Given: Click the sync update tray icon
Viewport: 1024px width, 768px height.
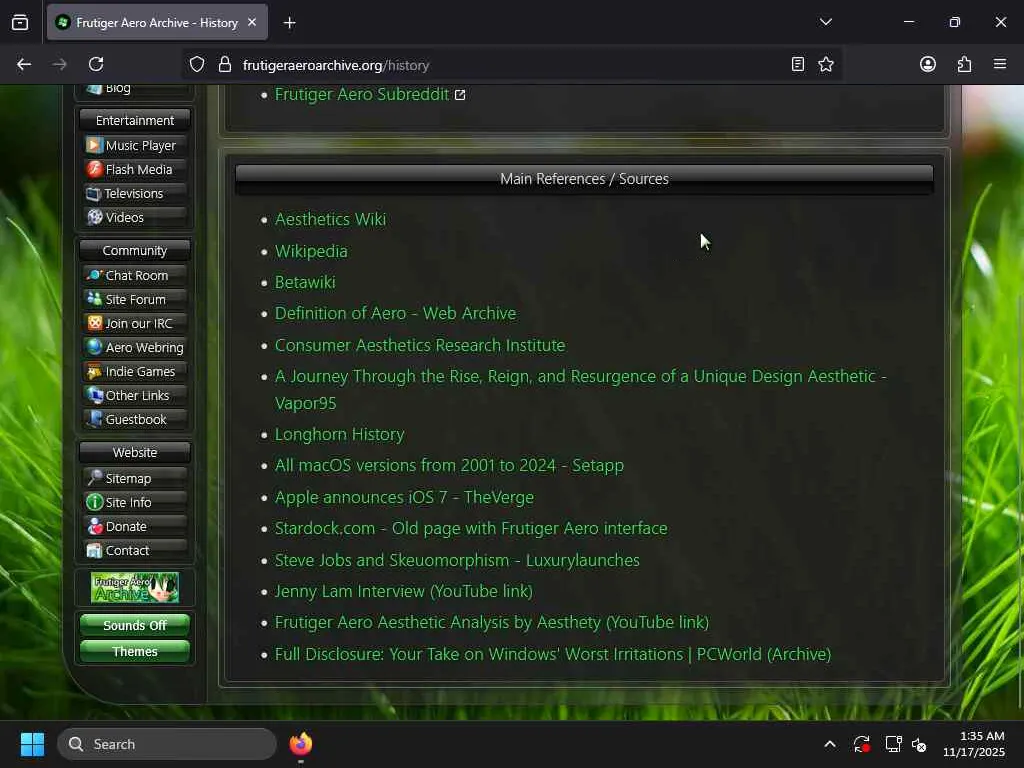Looking at the screenshot, I should [x=861, y=744].
